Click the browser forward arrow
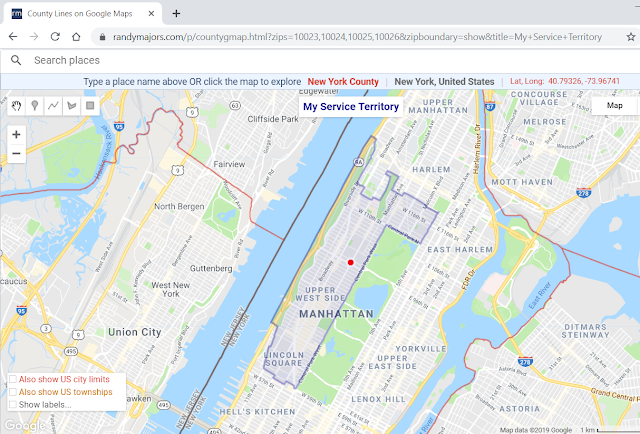The image size is (640, 434). [x=34, y=37]
